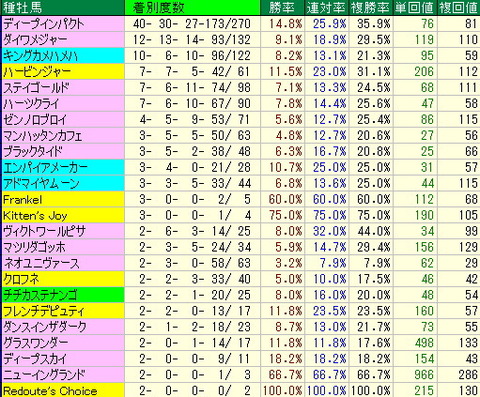The image size is (480, 397).
Task: Click the 勝率 column header
Action: [x=282, y=8]
